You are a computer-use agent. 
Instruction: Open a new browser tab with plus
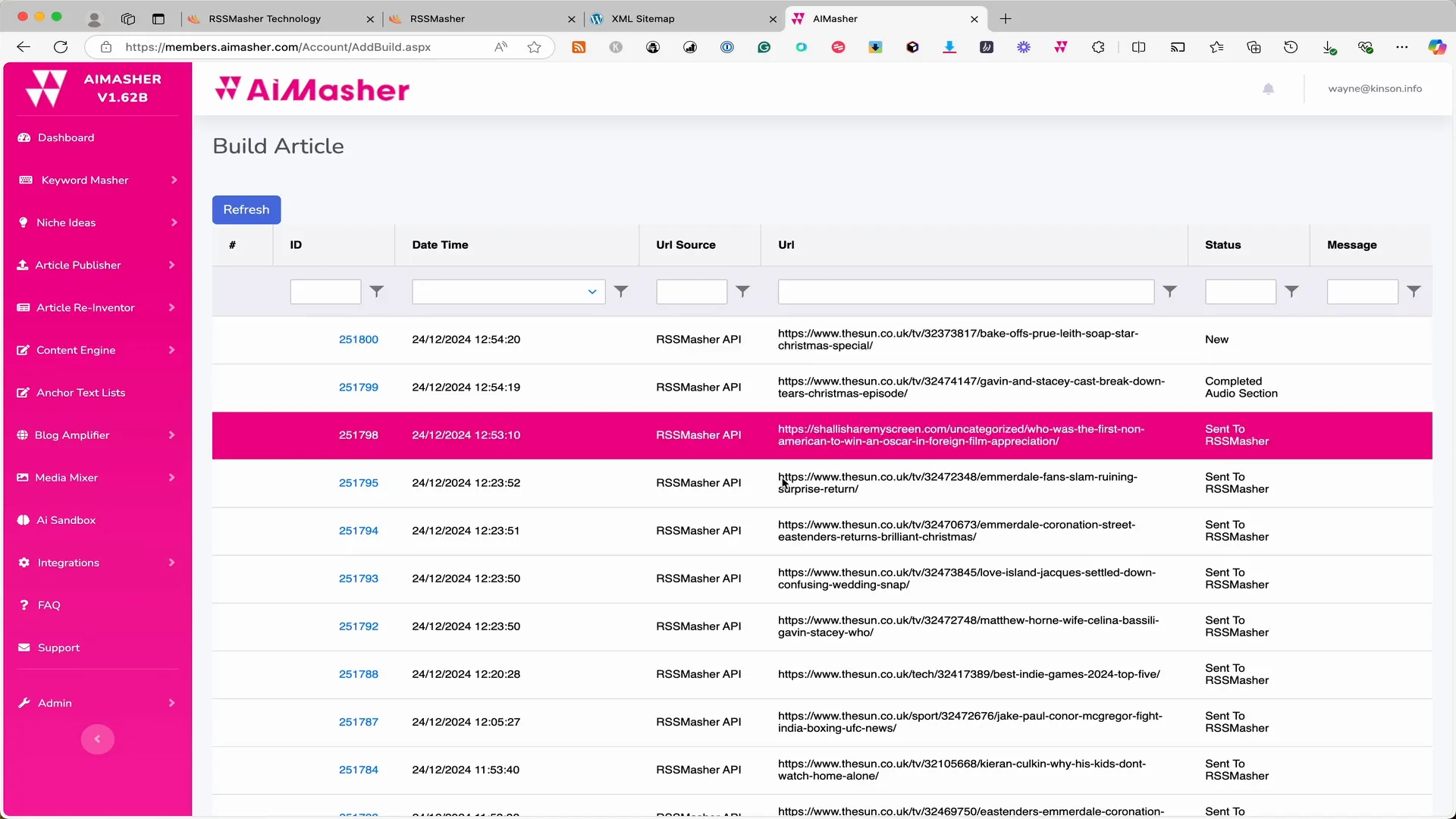click(1006, 19)
